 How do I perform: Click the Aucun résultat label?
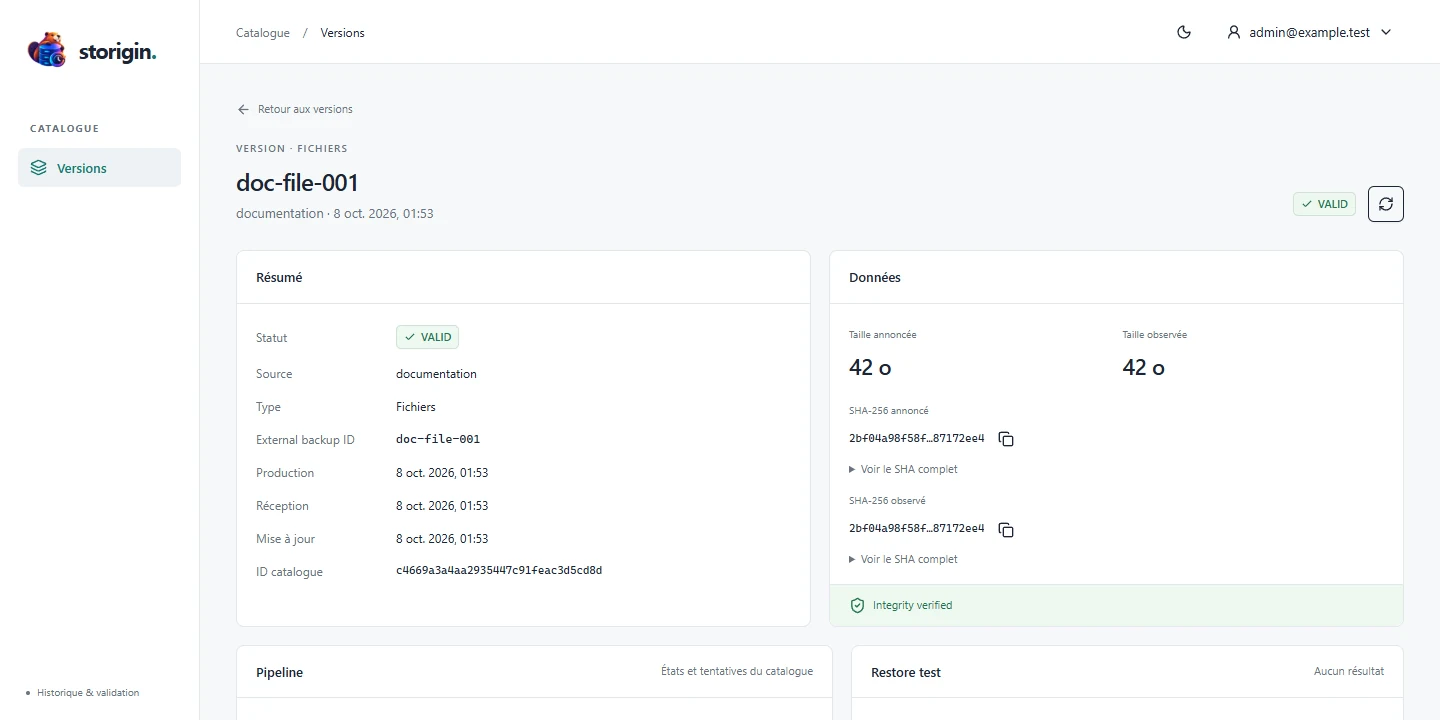(x=1349, y=671)
